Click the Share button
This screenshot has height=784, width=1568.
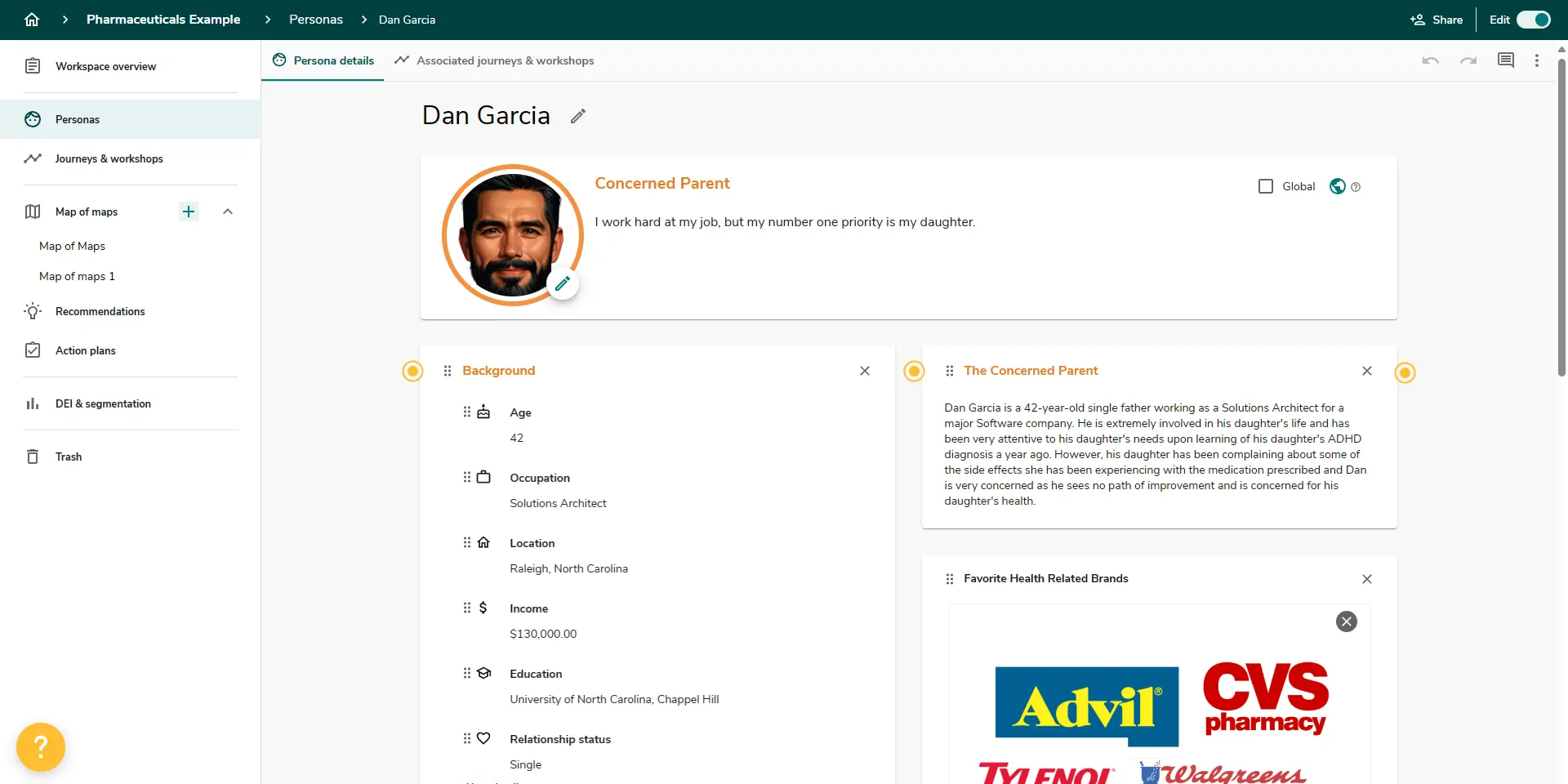point(1436,19)
